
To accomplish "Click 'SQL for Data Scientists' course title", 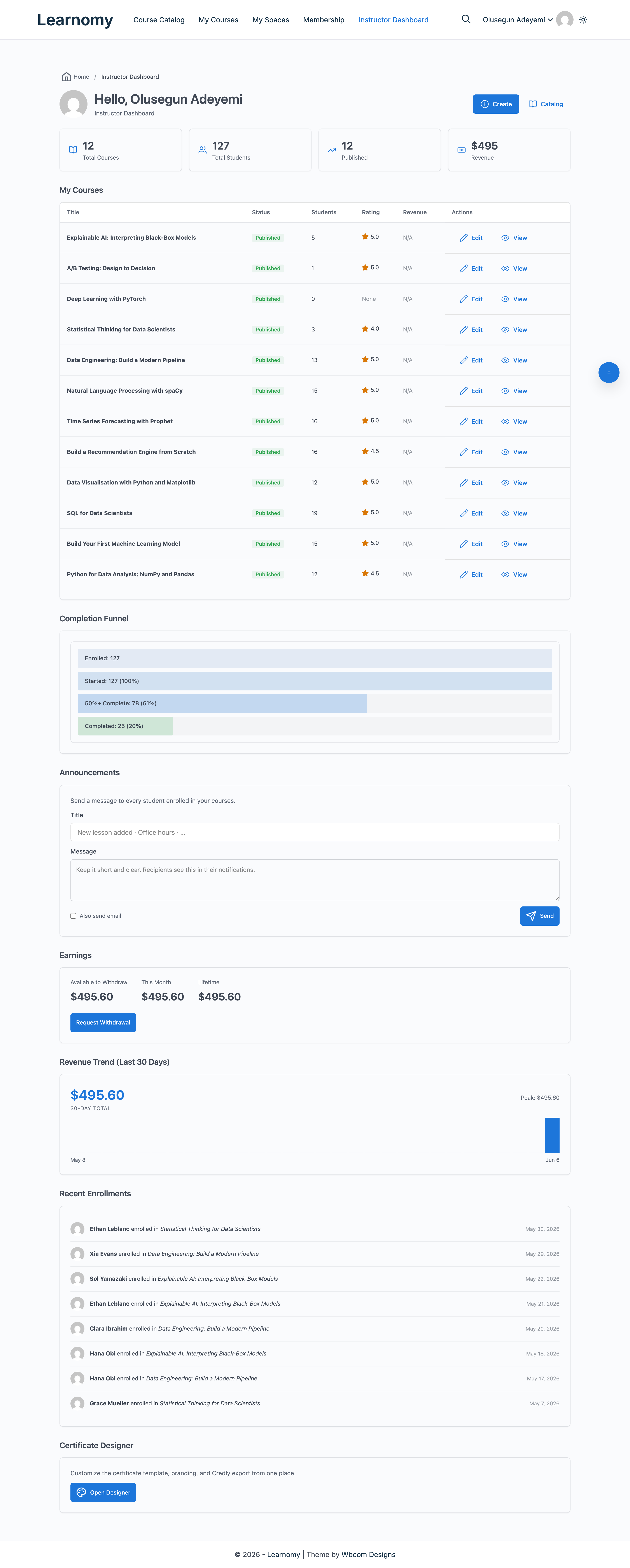I will click(x=99, y=513).
